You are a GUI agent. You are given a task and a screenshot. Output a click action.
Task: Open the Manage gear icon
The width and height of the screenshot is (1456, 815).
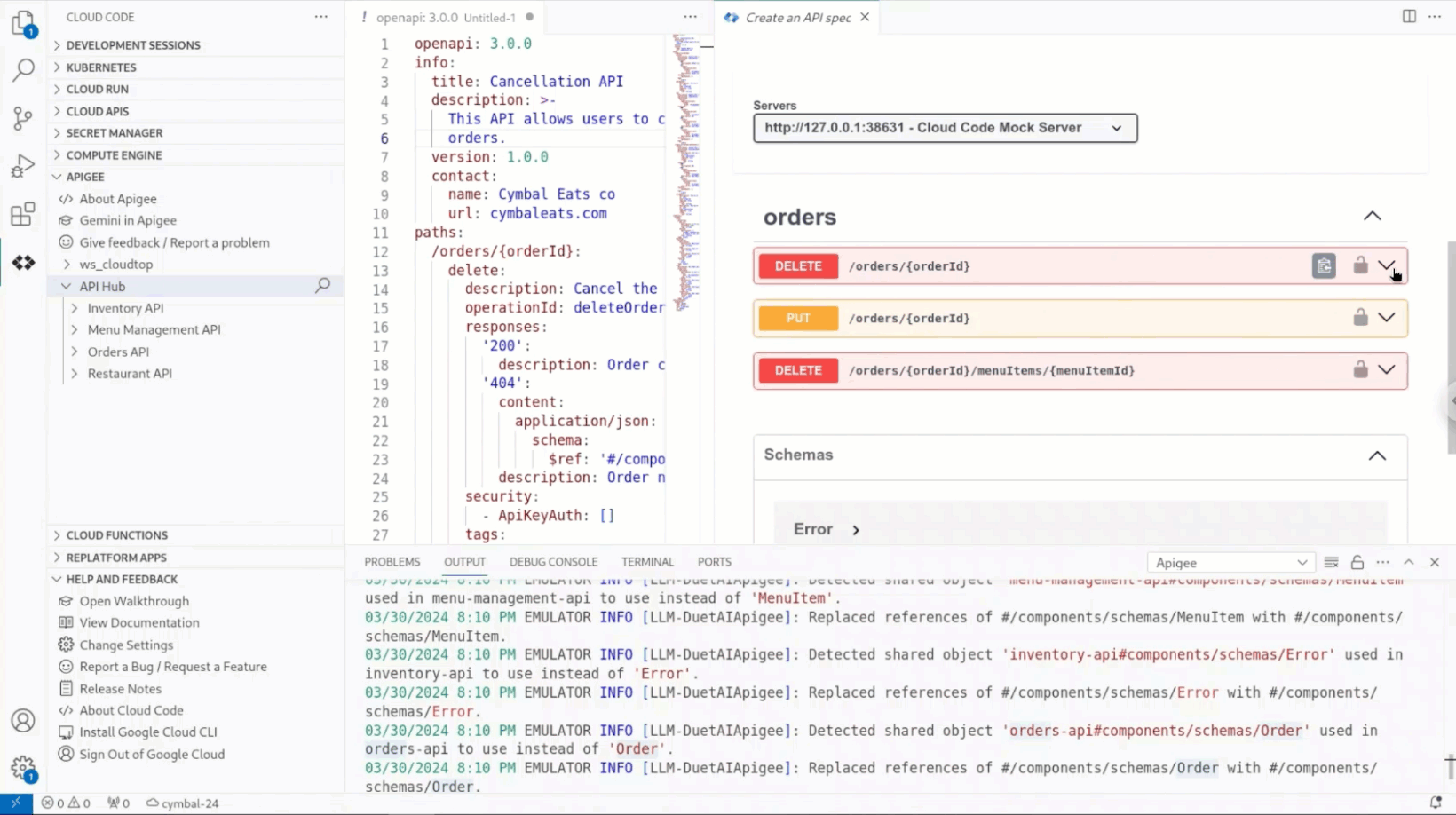[x=23, y=769]
